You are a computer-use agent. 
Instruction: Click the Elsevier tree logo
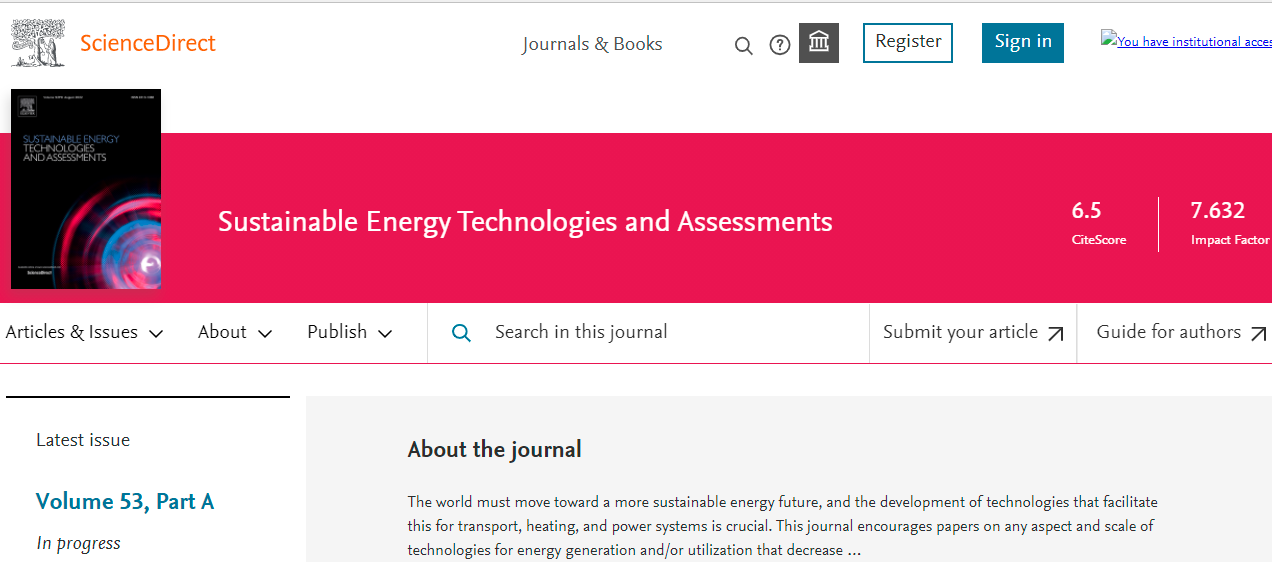pos(40,44)
